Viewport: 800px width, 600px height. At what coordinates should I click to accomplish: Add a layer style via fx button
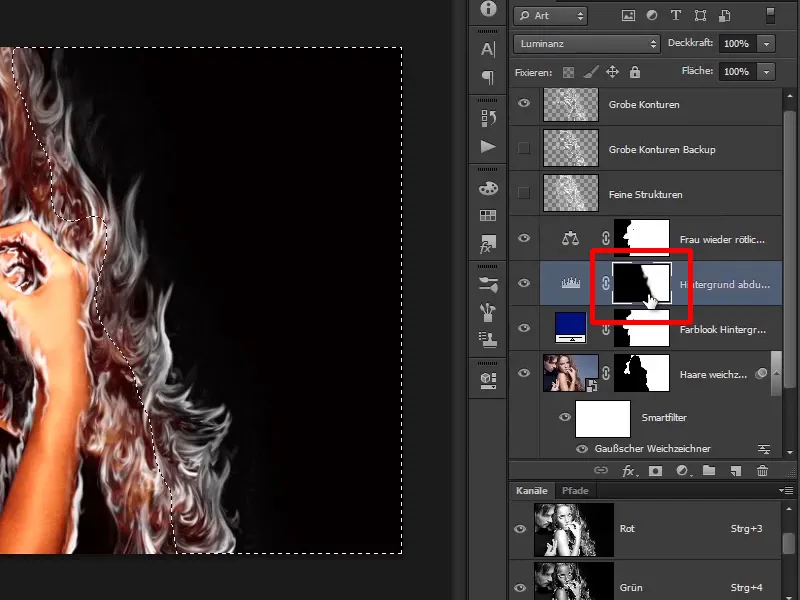(630, 471)
